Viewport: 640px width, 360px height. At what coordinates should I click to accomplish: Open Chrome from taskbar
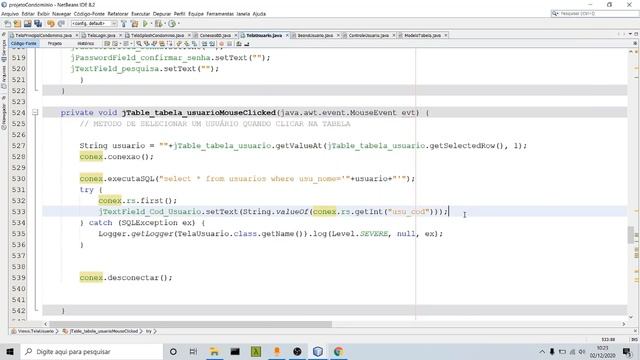click(x=338, y=351)
